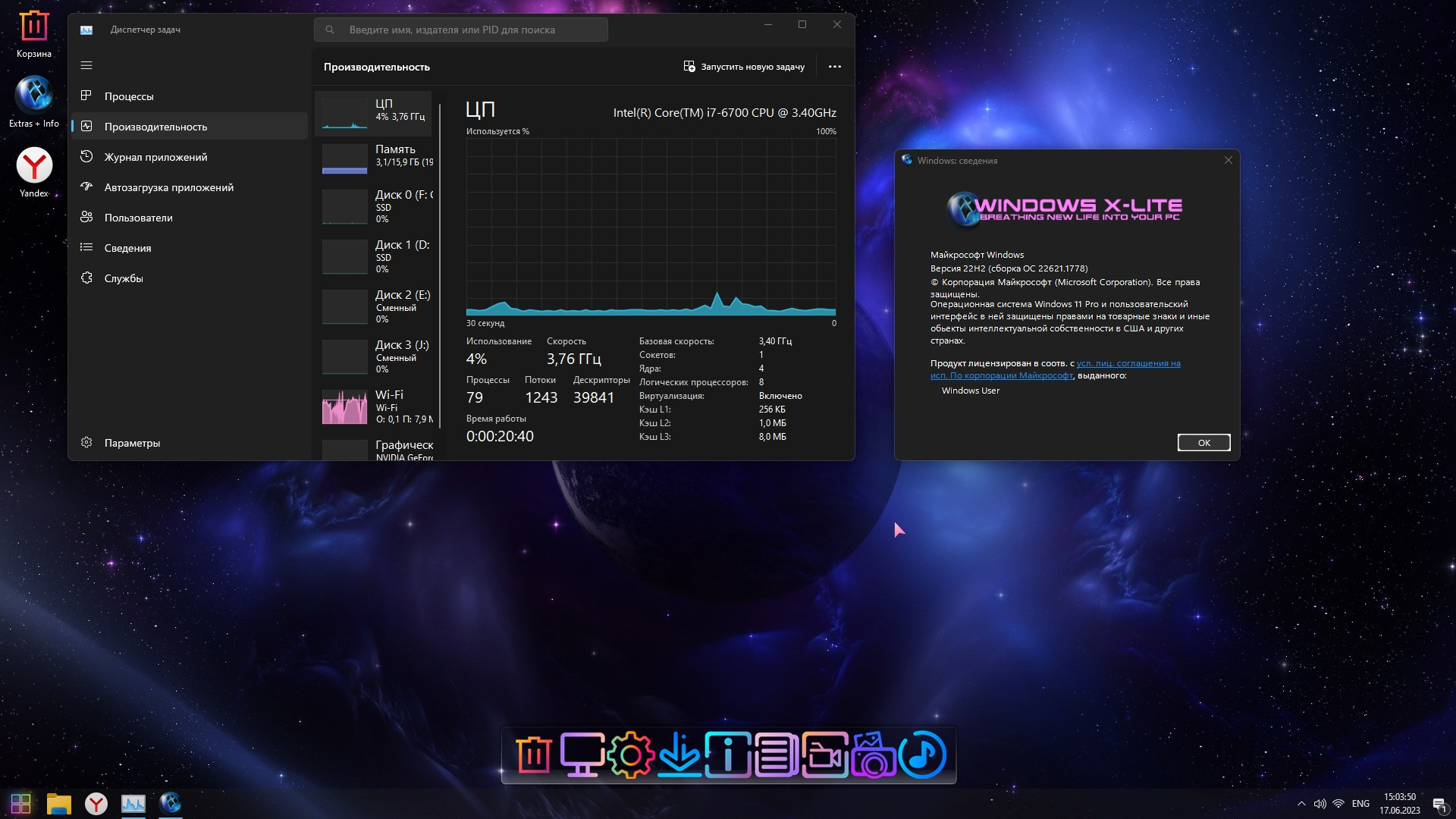Open the Details (Сведения) page
Screen dimensions: 1456x819
click(x=127, y=248)
